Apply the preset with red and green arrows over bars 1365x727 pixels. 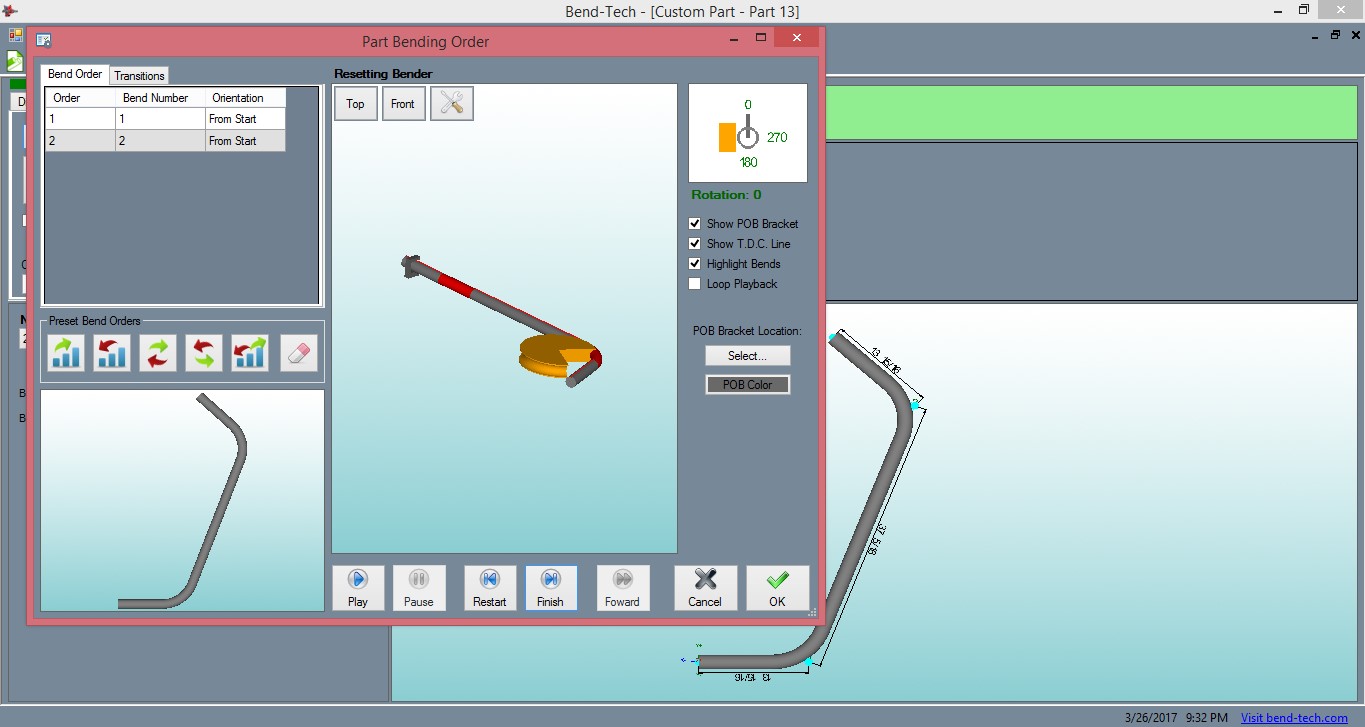click(250, 353)
